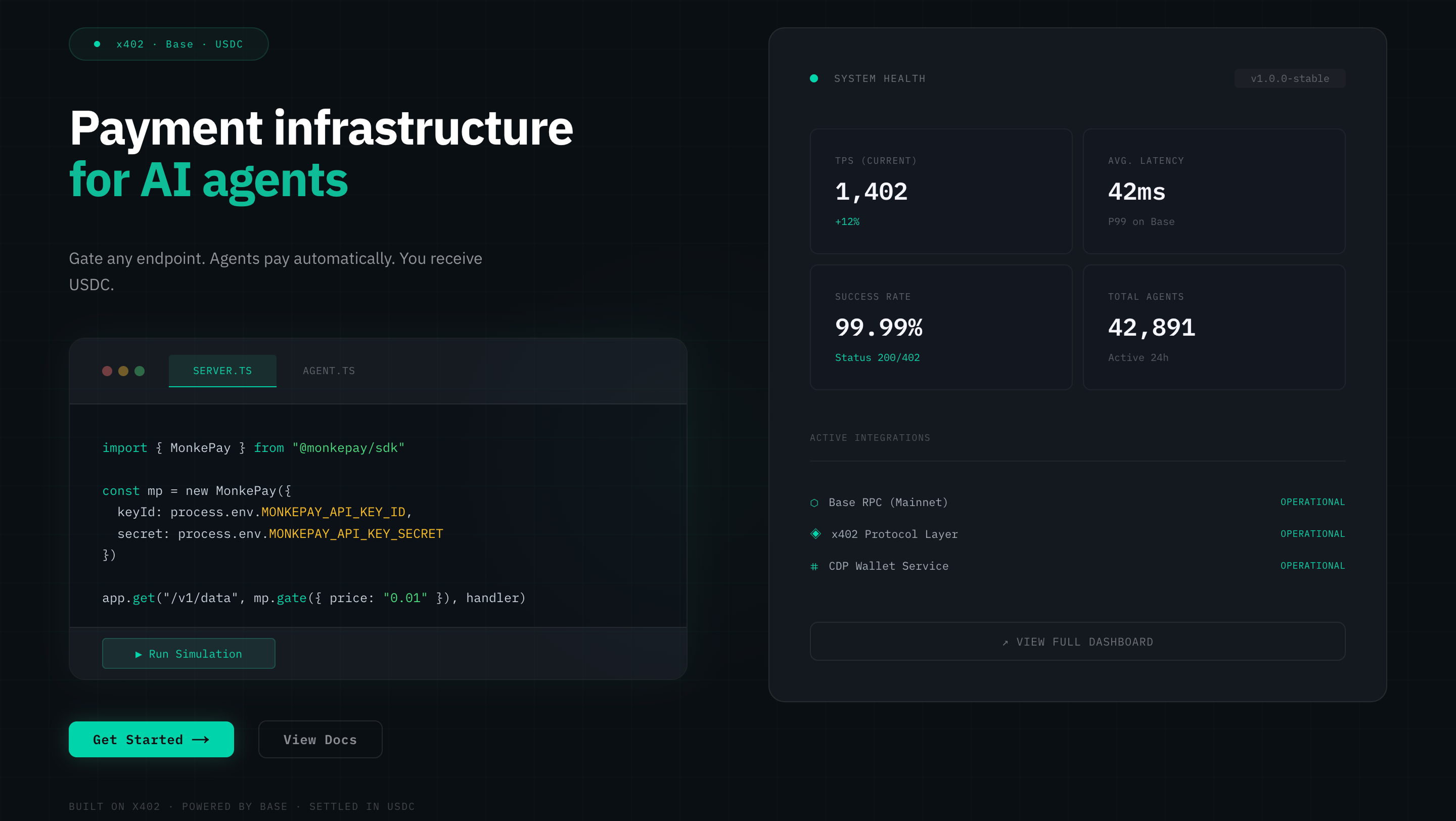This screenshot has width=1456, height=821.
Task: Open View Docs
Action: click(x=320, y=739)
